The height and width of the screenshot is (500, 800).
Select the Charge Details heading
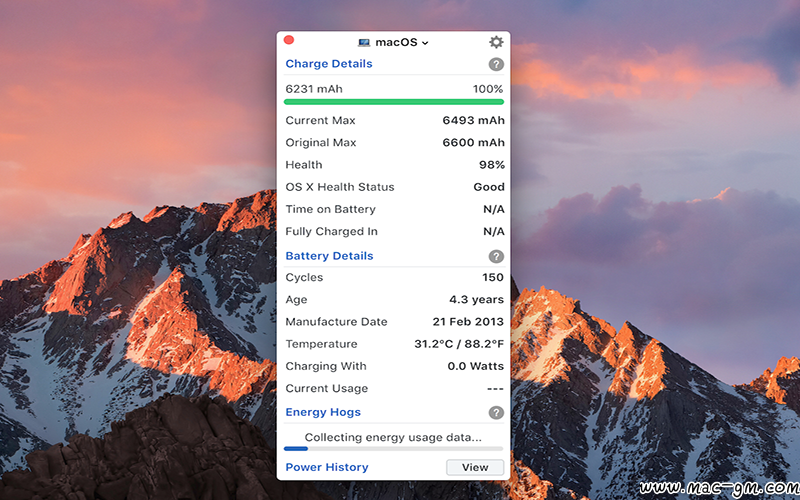click(329, 64)
